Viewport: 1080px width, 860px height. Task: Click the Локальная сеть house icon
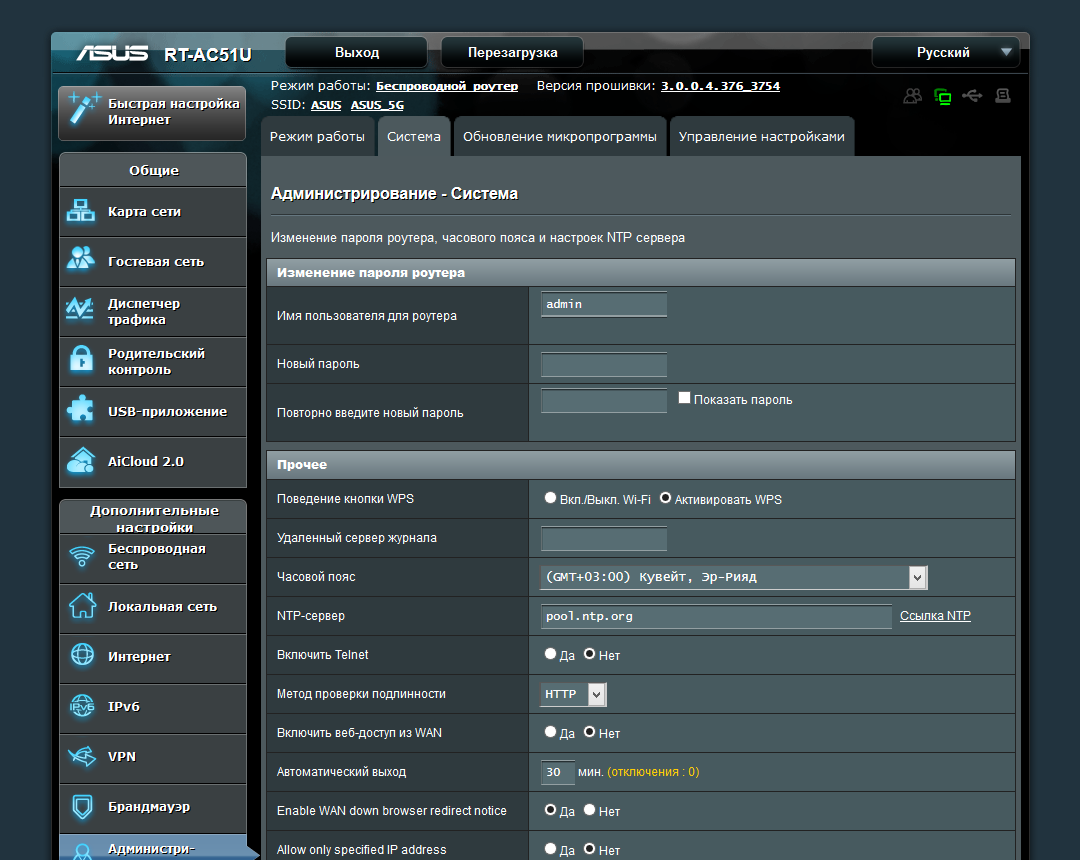[83, 606]
